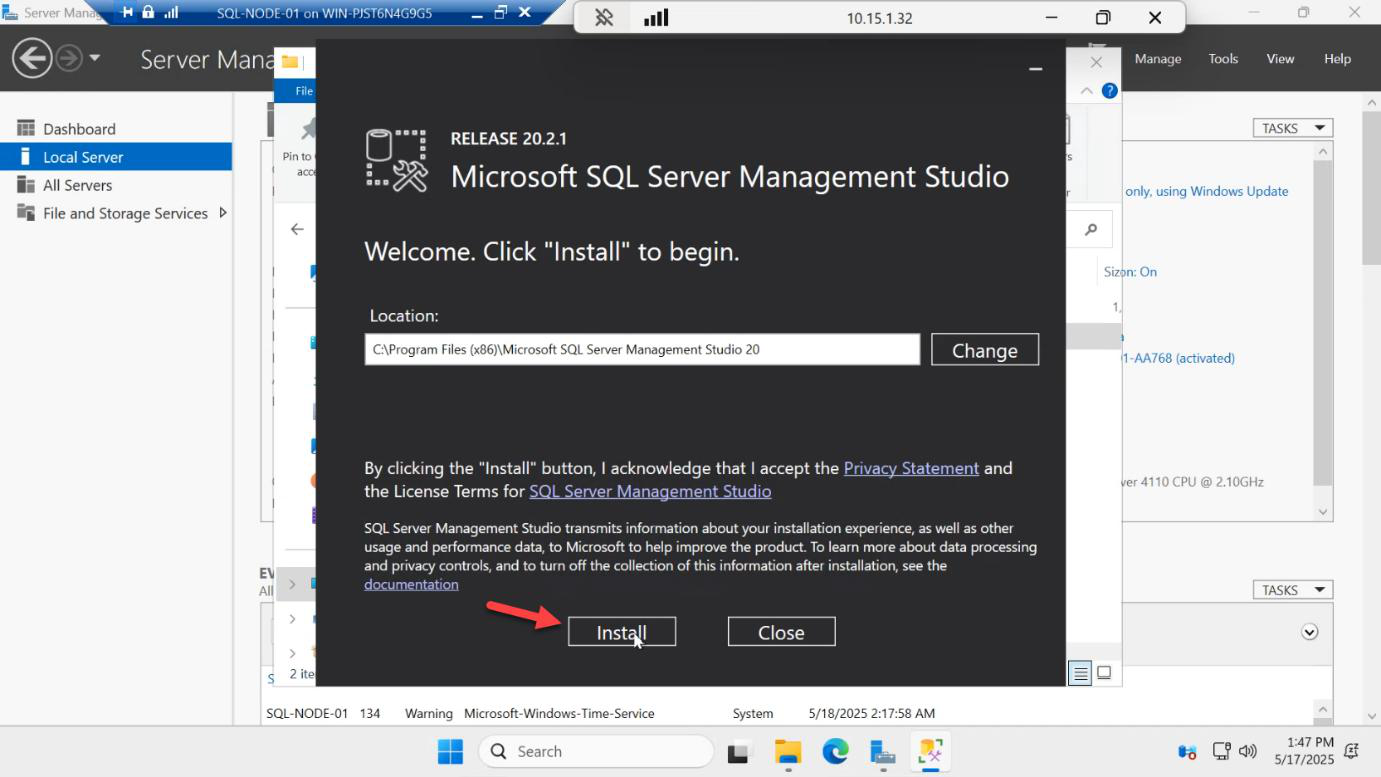Click the product ID (activated) link
This screenshot has height=777, width=1381.
(x=1178, y=358)
